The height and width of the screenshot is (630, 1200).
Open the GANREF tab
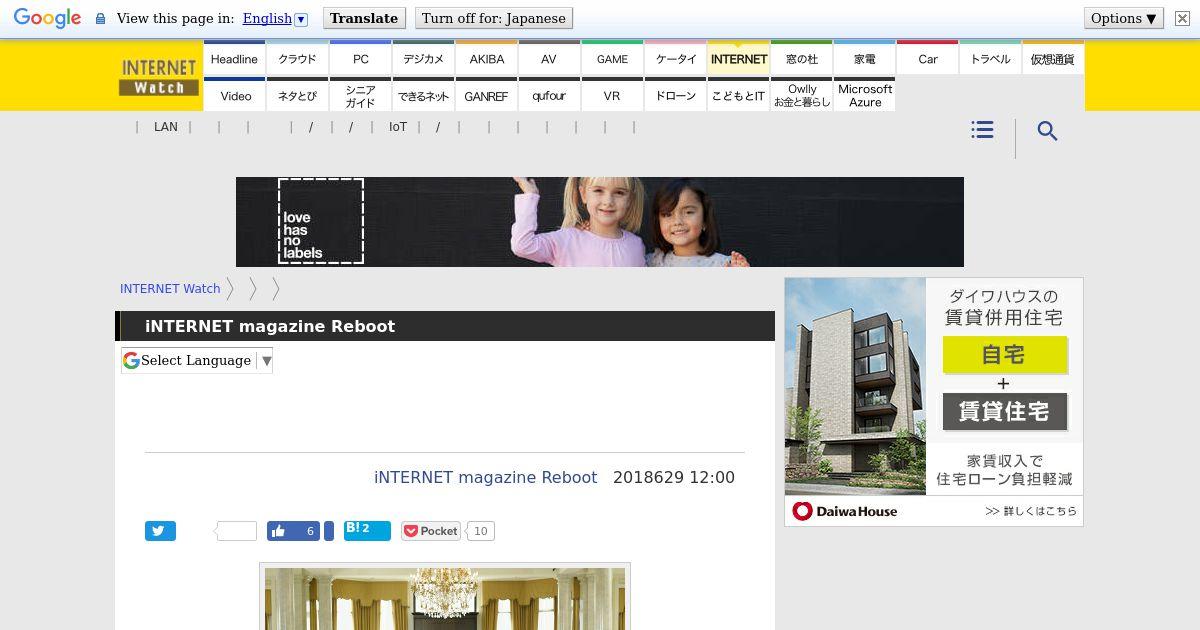(486, 95)
